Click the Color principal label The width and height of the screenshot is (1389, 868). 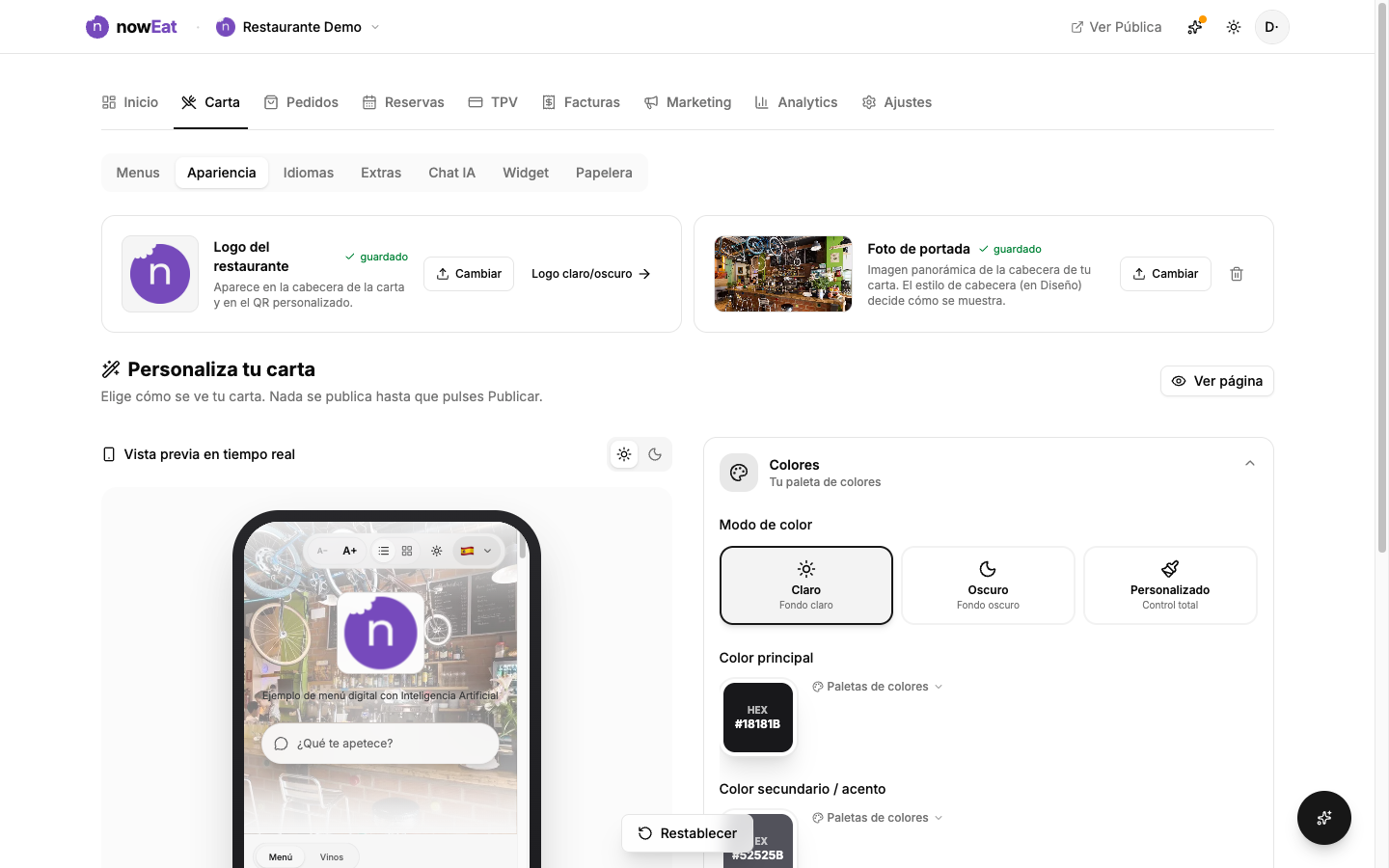[766, 658]
